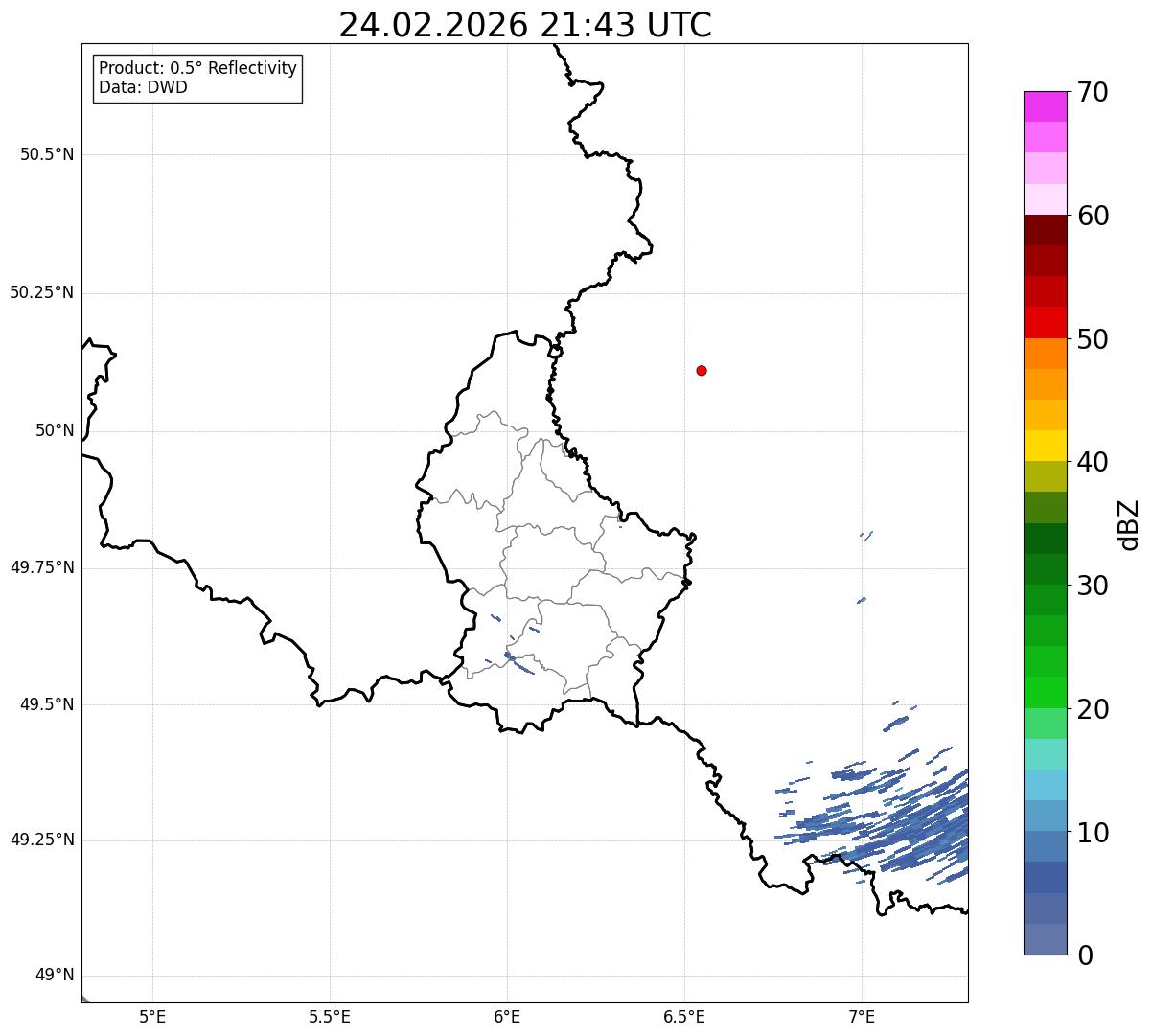Click the red station marker dot
This screenshot has width=1152, height=1036.
coord(702,370)
